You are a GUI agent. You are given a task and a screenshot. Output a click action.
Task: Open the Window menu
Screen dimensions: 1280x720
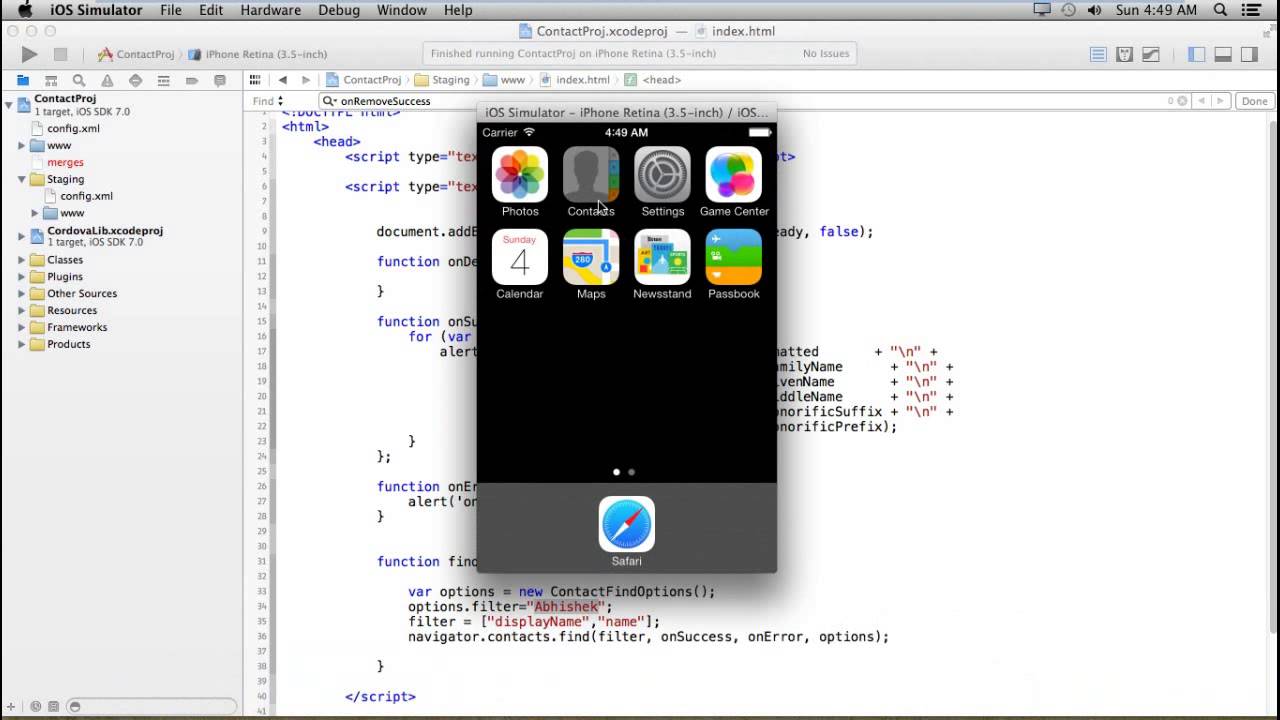(401, 10)
